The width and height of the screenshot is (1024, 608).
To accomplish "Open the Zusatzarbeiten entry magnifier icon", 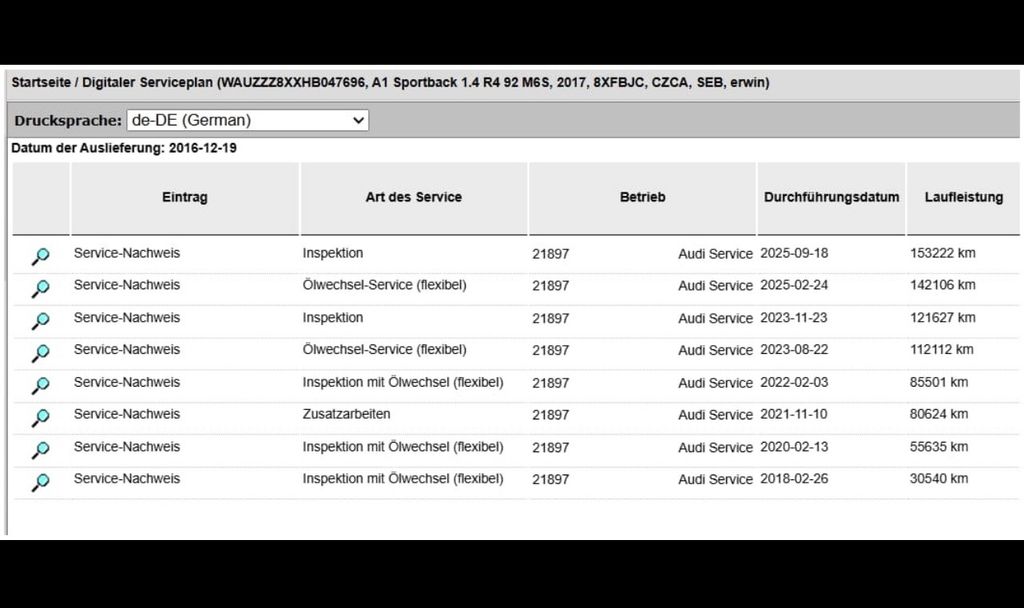I will point(40,417).
